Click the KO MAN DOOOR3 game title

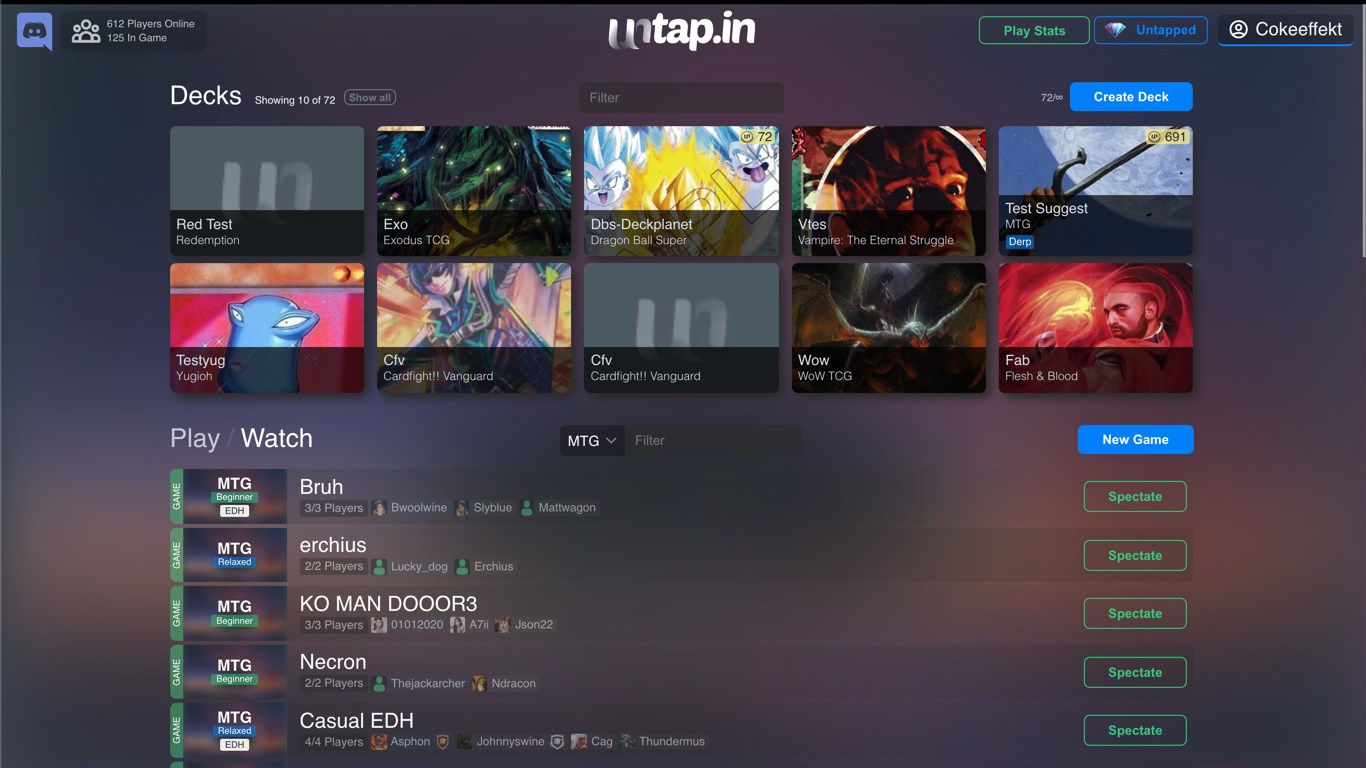(388, 604)
